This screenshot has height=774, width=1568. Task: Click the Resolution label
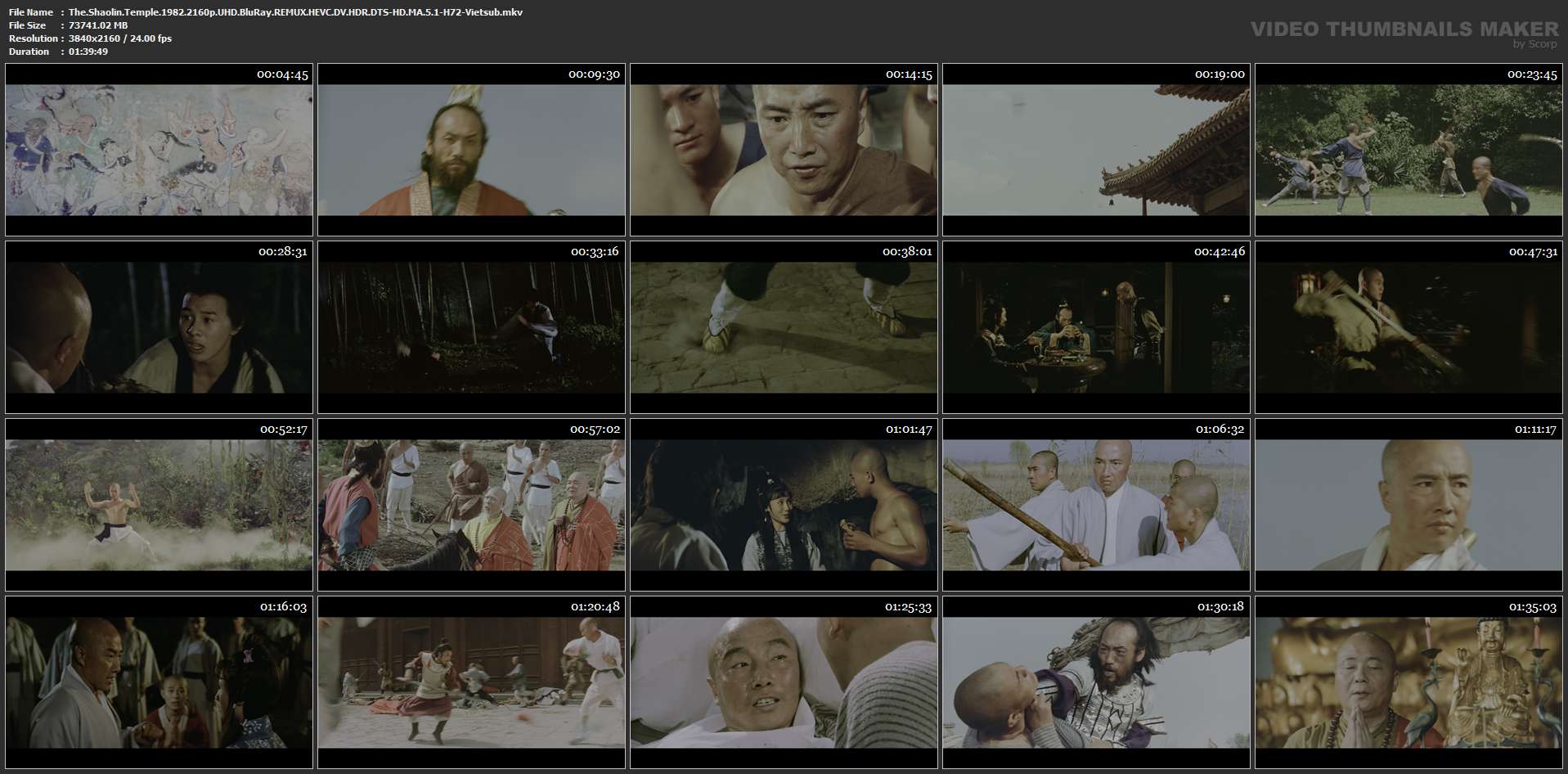pyautogui.click(x=34, y=38)
